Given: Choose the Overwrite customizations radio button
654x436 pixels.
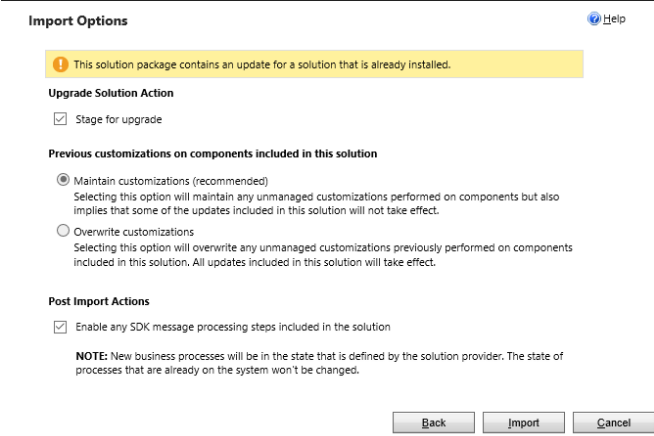Looking at the screenshot, I should click(x=63, y=230).
